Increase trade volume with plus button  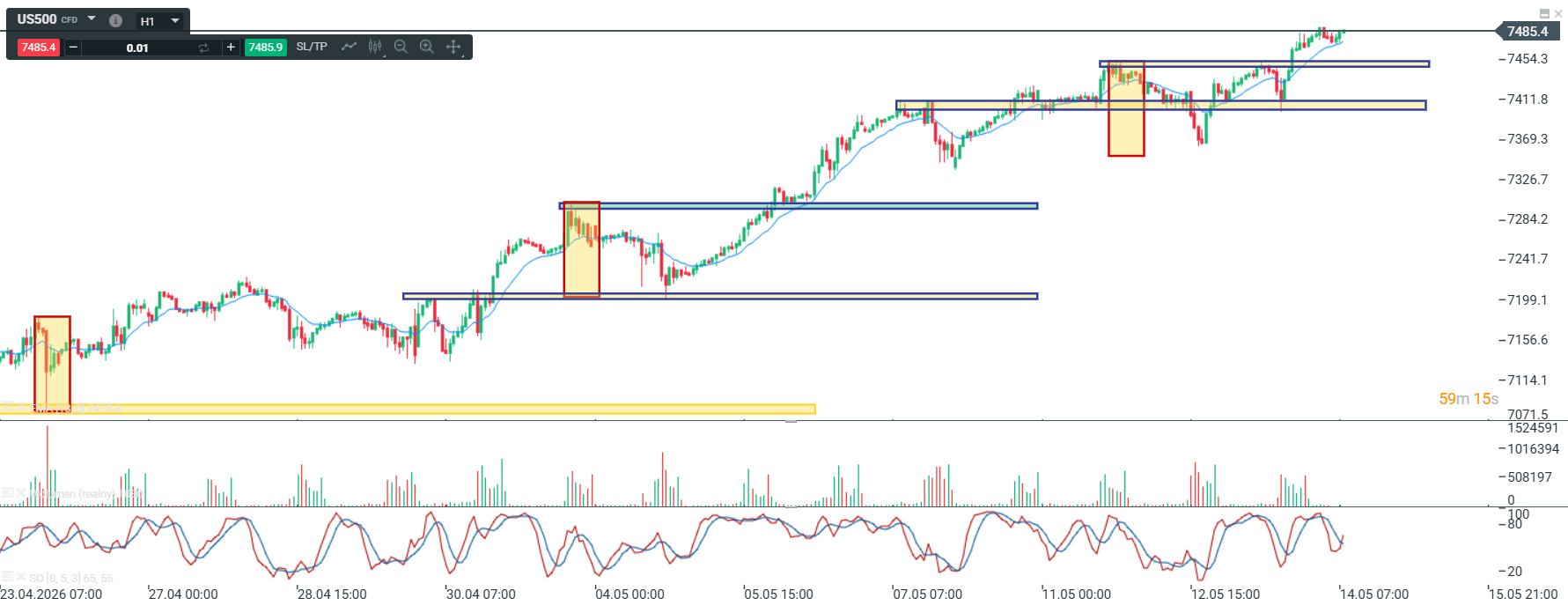pyautogui.click(x=231, y=48)
